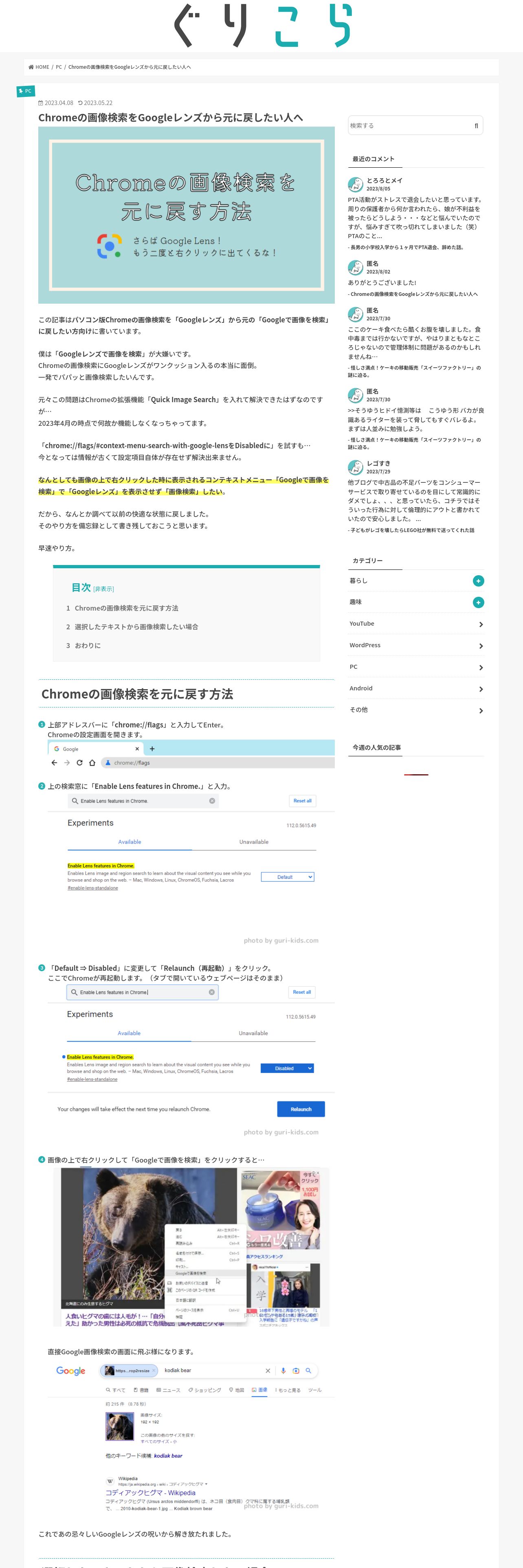The image size is (523, 1568).
Task: Click avatar of レゴすき commenter
Action: pos(355,467)
